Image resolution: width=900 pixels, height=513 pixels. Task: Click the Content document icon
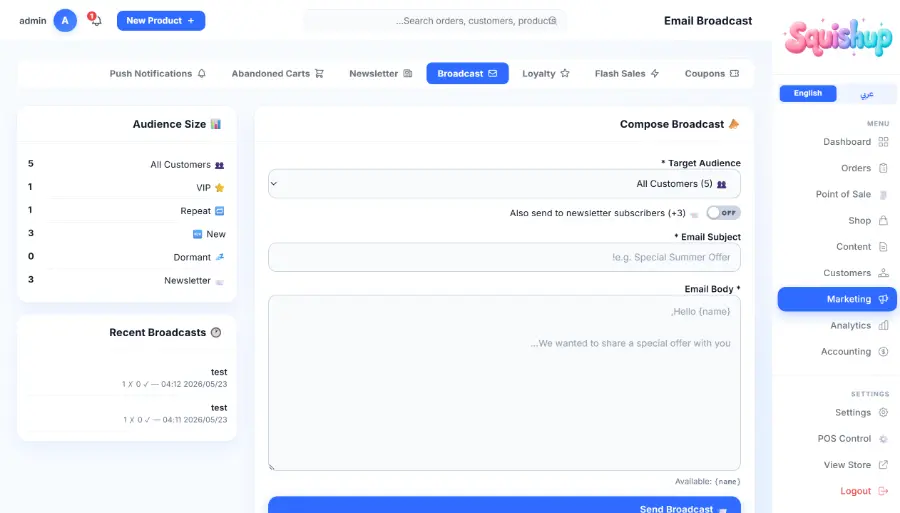click(883, 247)
